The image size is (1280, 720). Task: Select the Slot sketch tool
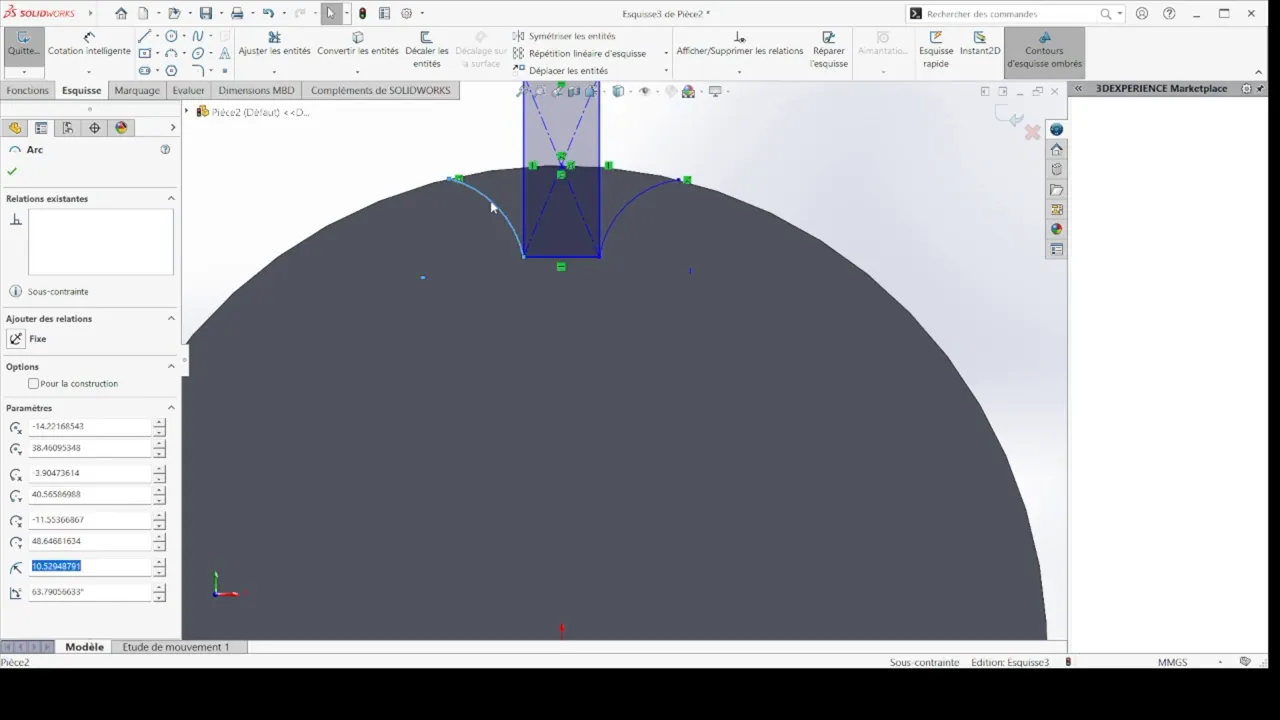145,71
